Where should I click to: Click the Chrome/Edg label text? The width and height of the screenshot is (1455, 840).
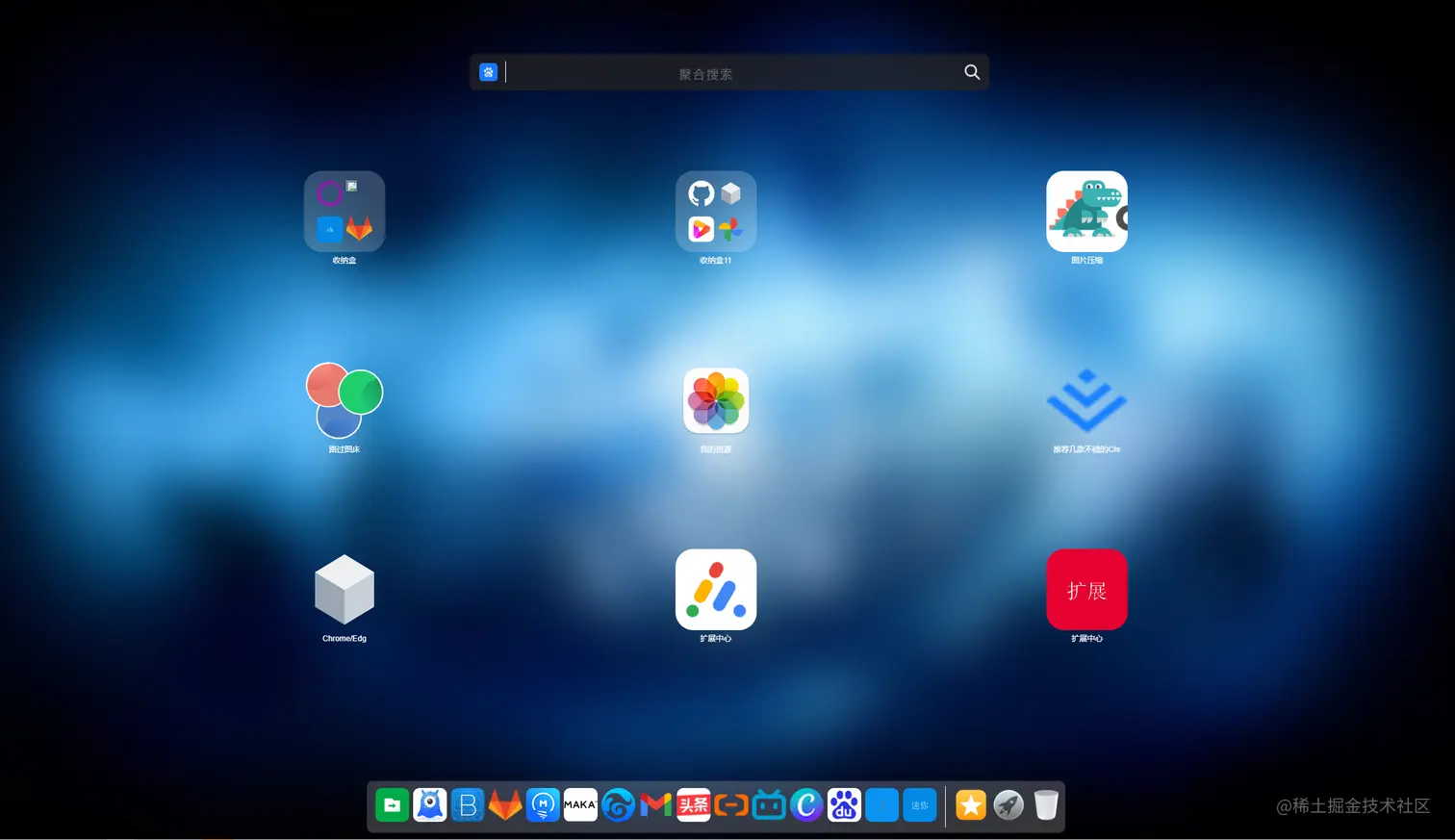[x=345, y=639]
